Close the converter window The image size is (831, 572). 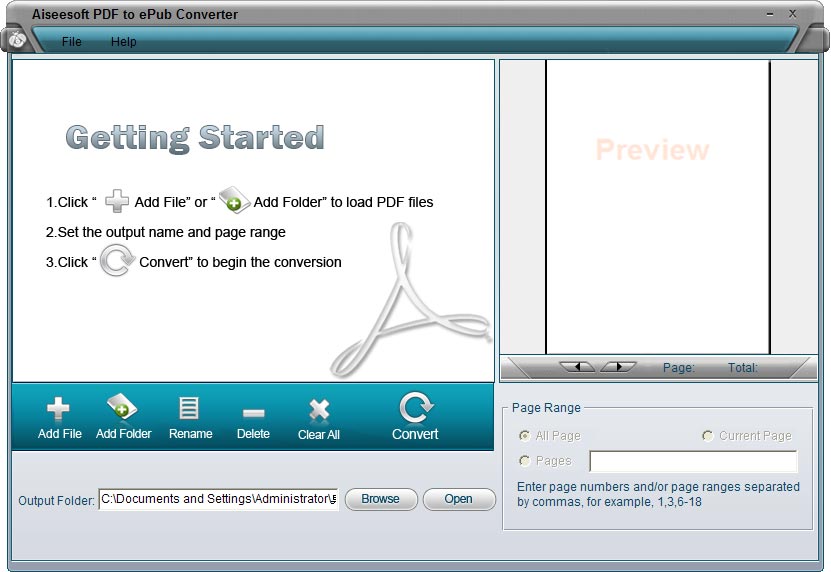pos(792,14)
